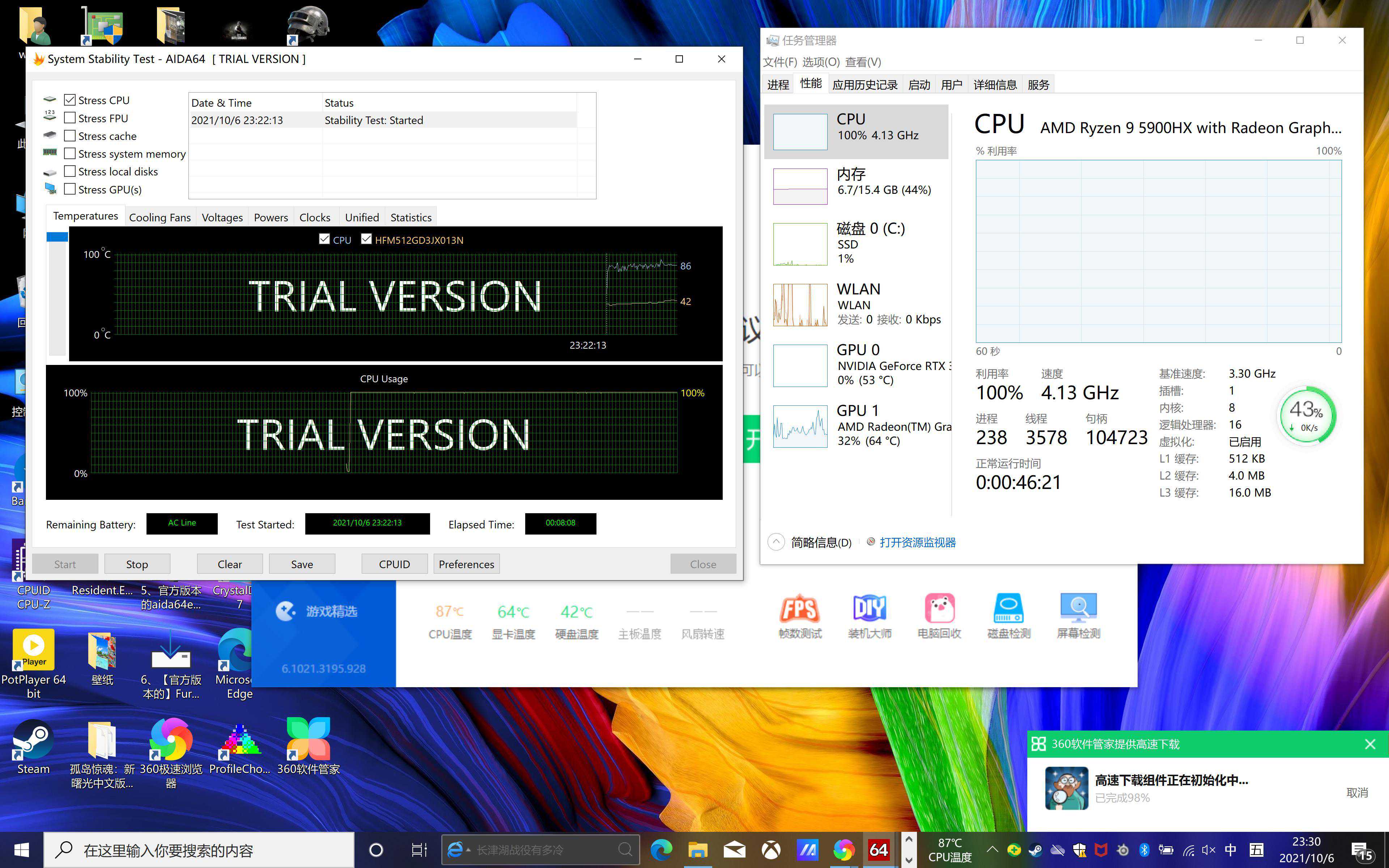Click Xbox icon in taskbar
1389x868 pixels.
click(771, 850)
